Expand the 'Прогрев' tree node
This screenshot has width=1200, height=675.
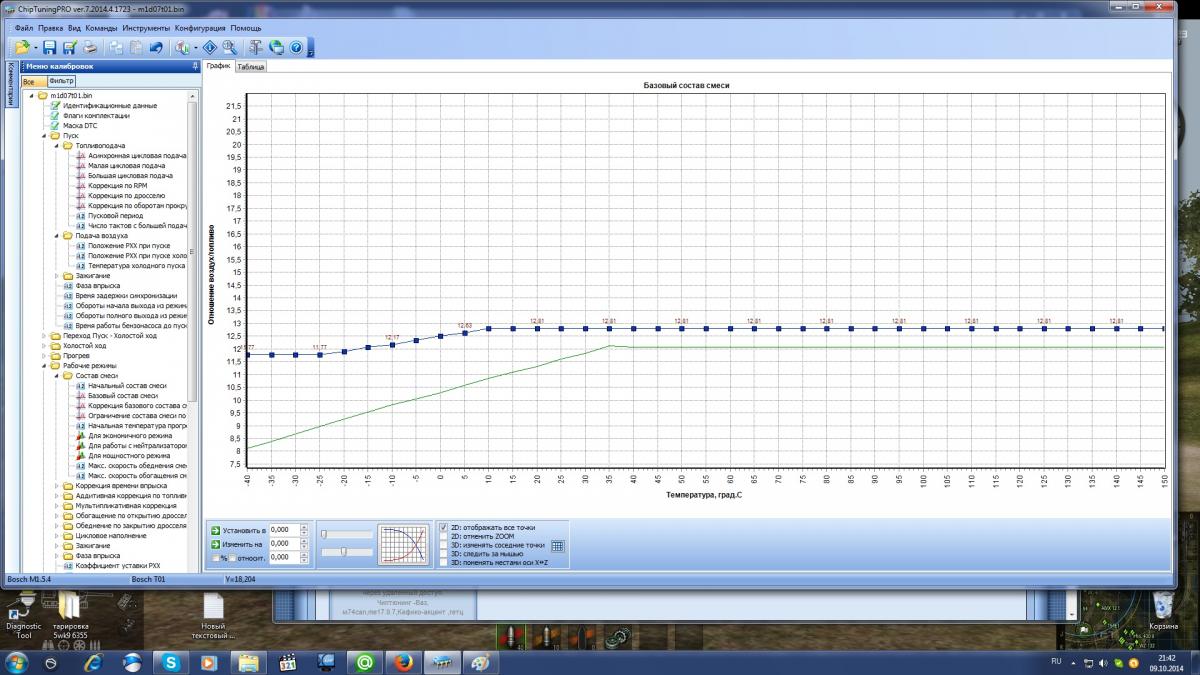click(45, 356)
